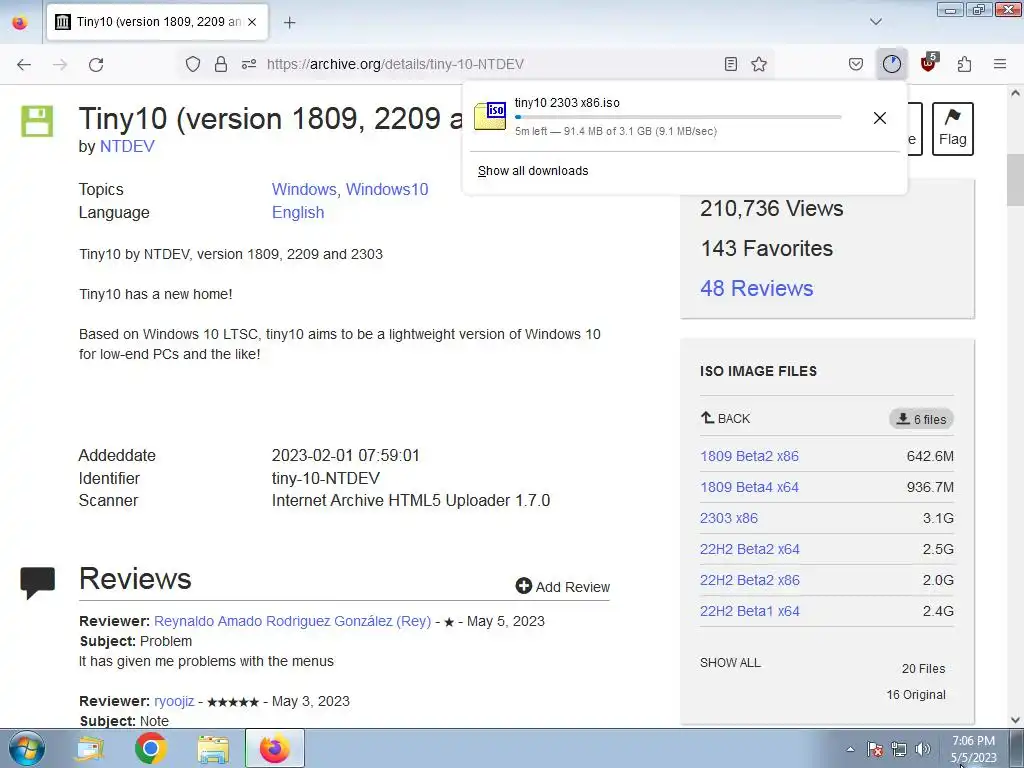This screenshot has width=1024, height=768.
Task: Open a new browser tab
Action: (289, 22)
